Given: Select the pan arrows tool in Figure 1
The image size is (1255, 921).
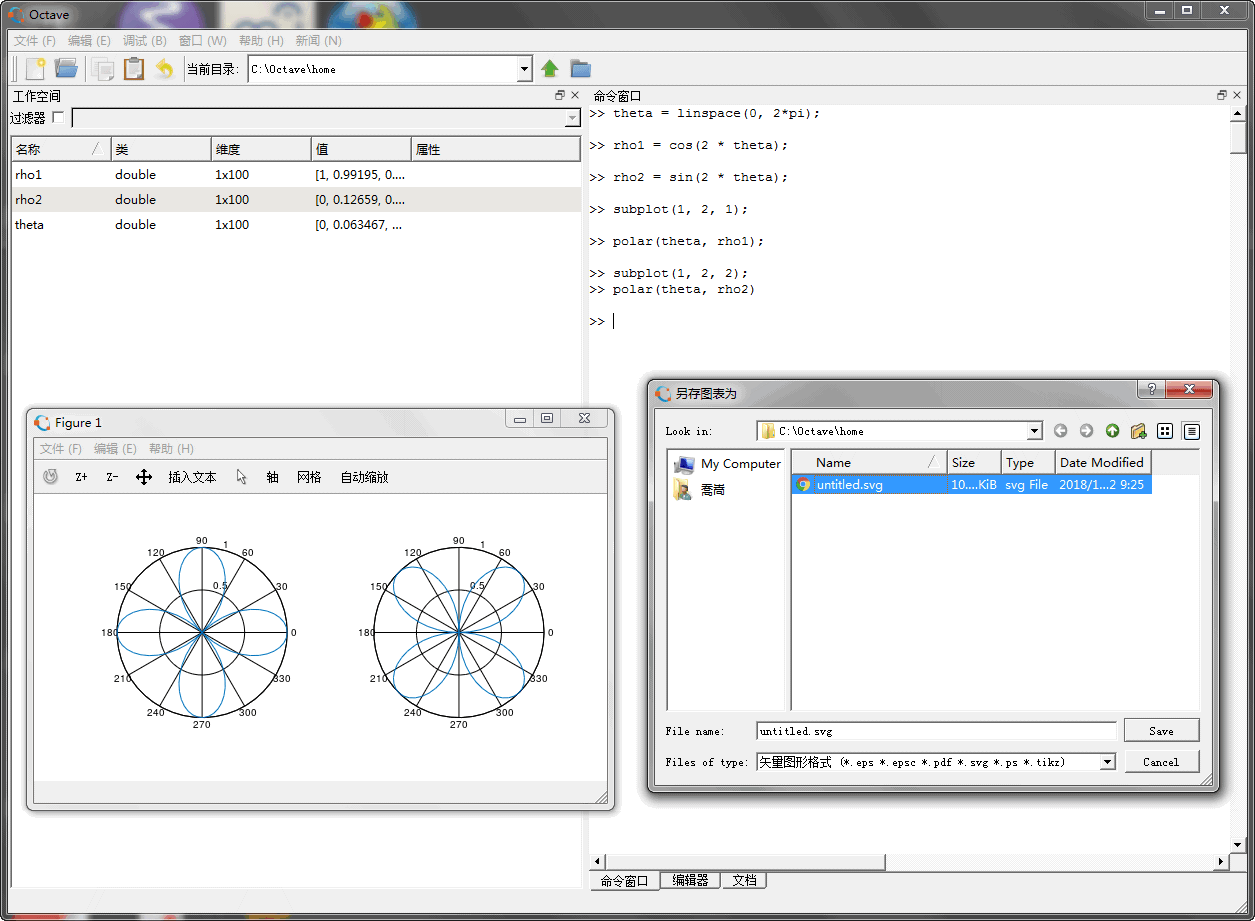Looking at the screenshot, I should coord(144,477).
